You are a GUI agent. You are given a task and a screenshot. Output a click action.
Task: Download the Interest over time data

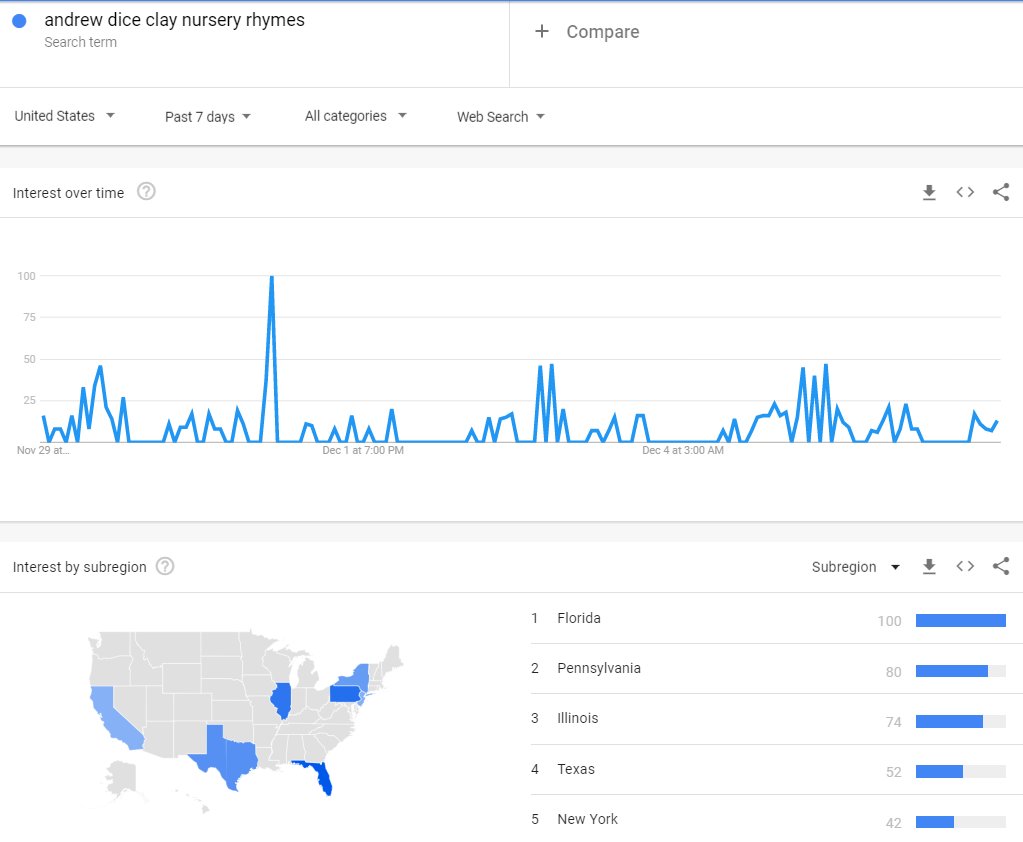coord(929,193)
